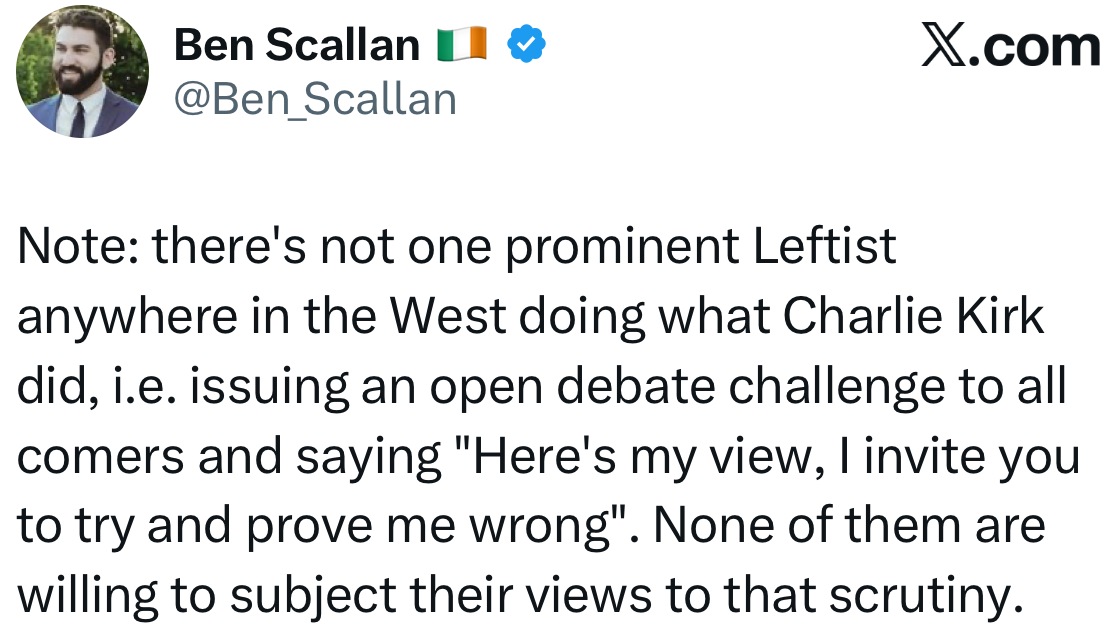Open the Ben Scallan display name
Screen dimensions: 1111x643
point(296,44)
